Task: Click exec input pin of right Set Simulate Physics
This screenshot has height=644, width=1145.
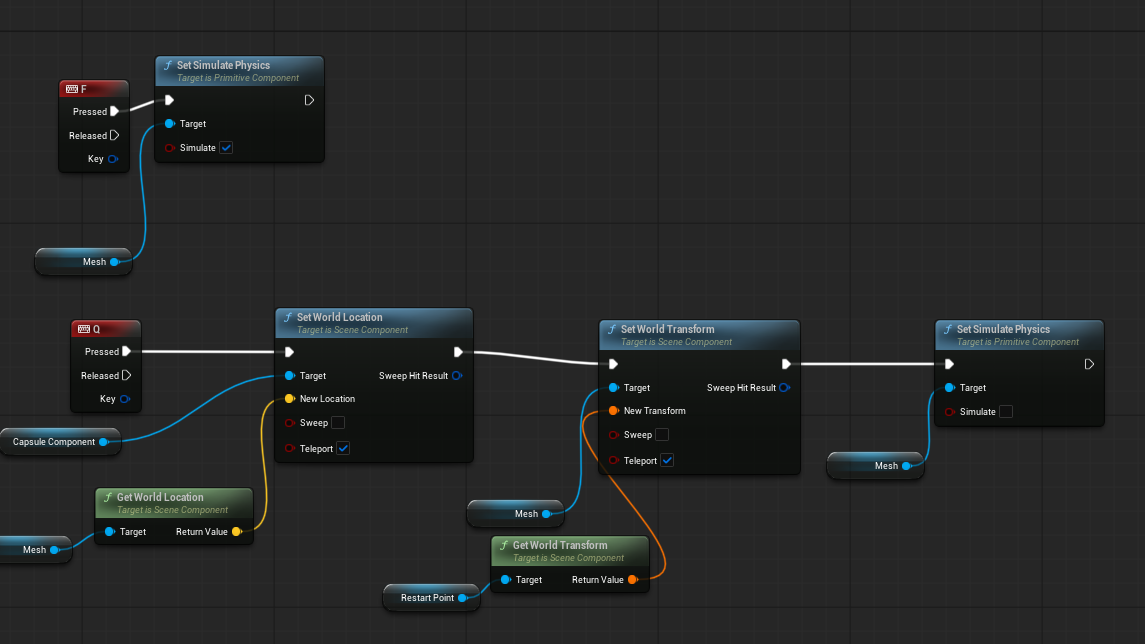Action: click(949, 364)
